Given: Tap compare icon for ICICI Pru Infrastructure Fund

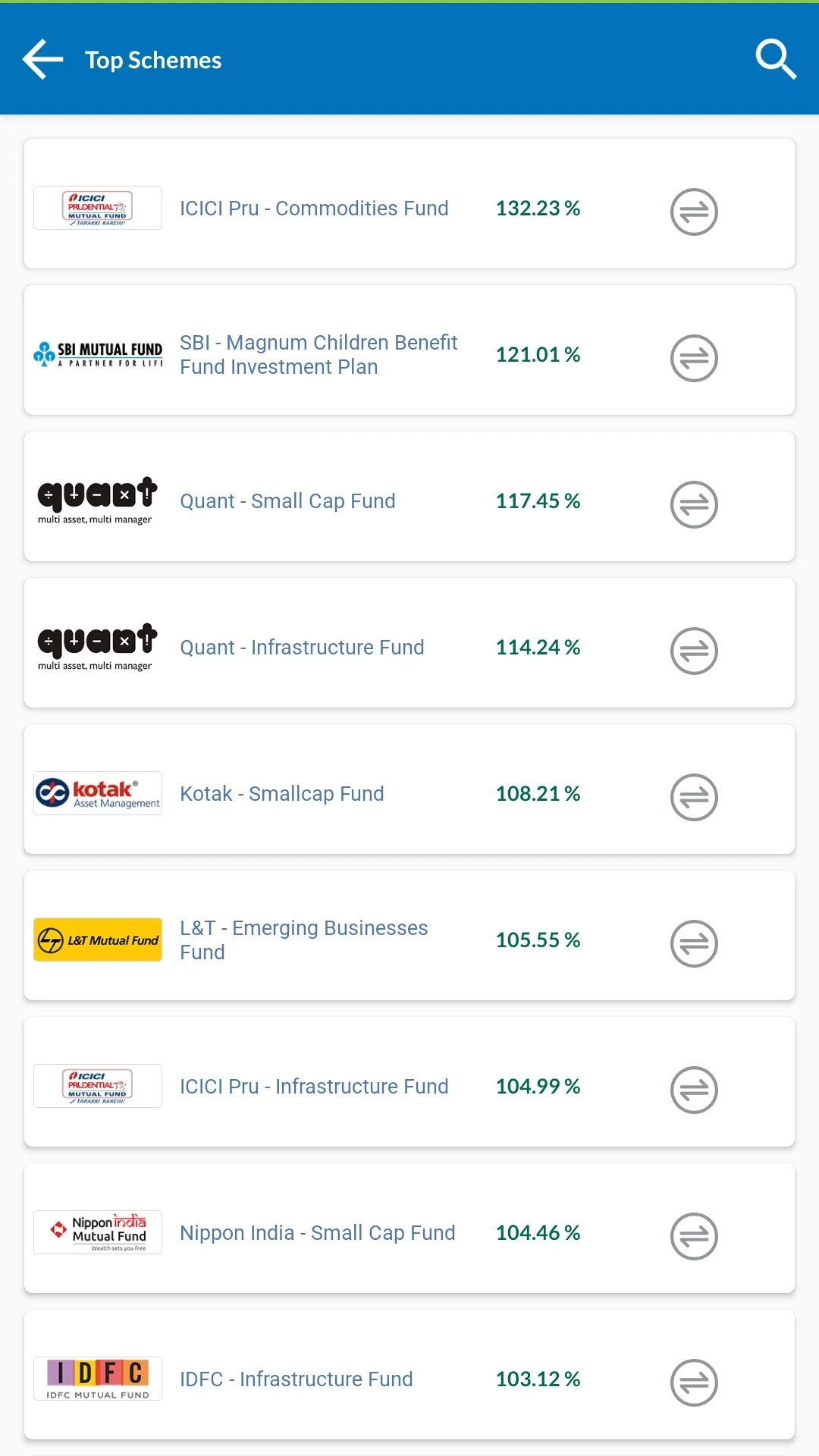Looking at the screenshot, I should point(694,1090).
